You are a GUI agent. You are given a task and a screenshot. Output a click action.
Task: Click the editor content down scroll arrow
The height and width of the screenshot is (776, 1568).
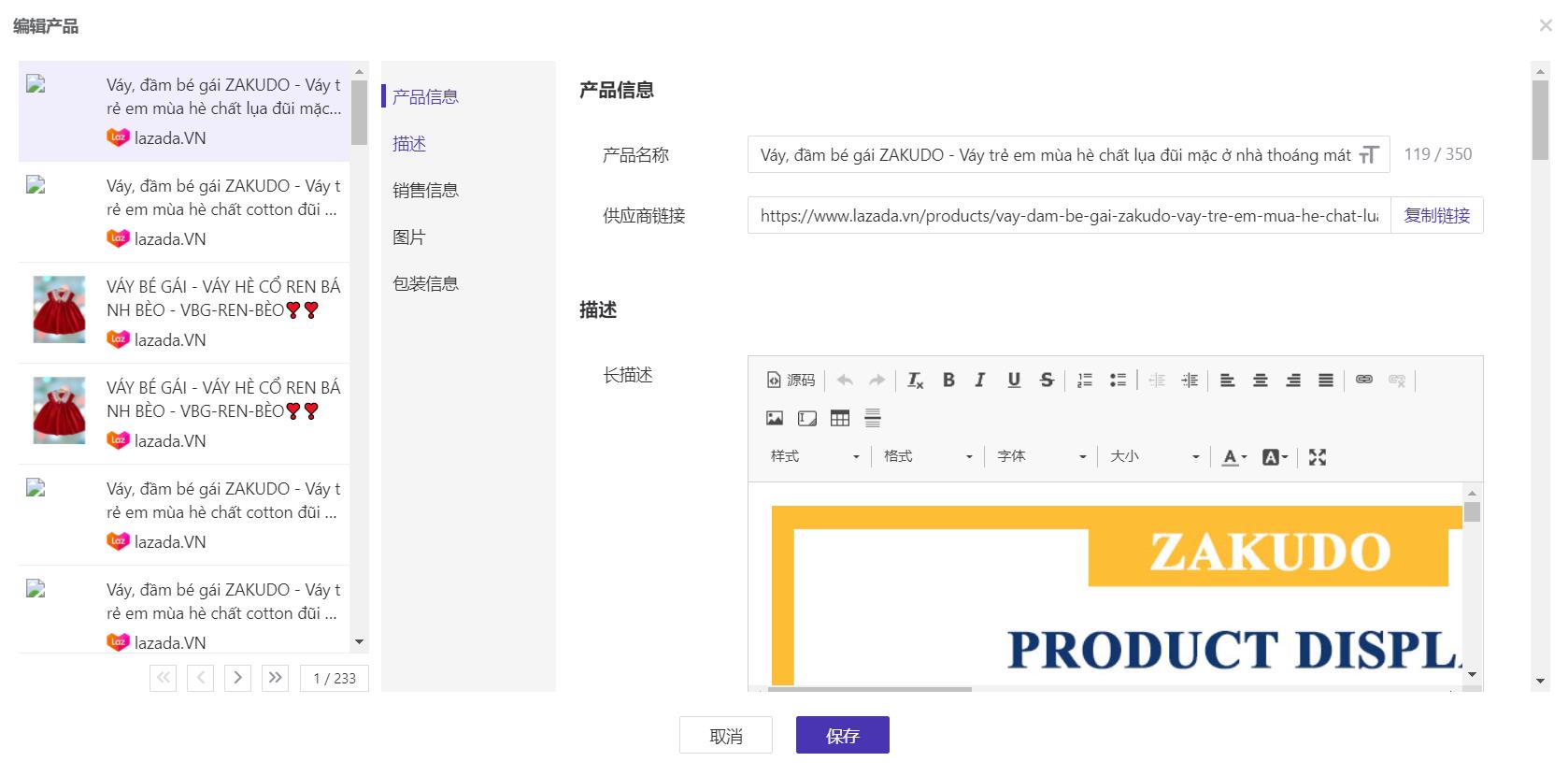(x=1472, y=674)
